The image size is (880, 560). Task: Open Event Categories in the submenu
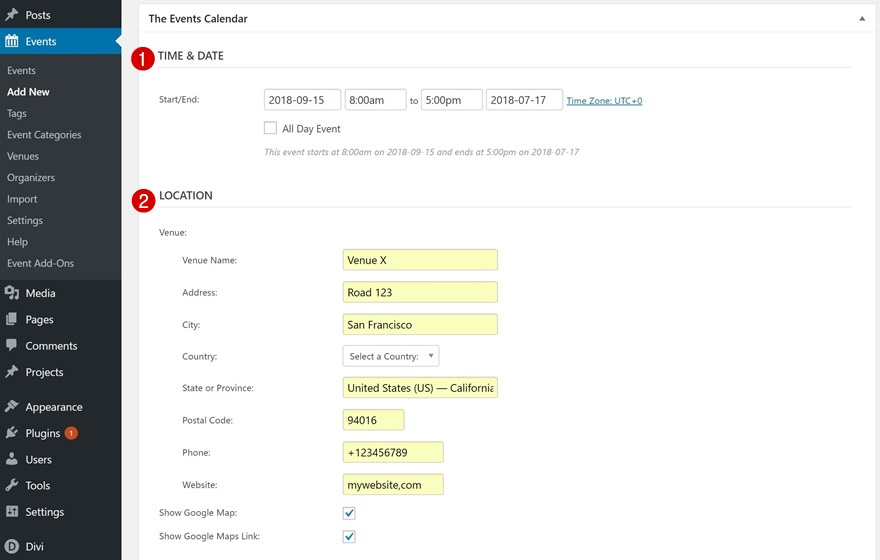[x=44, y=135]
